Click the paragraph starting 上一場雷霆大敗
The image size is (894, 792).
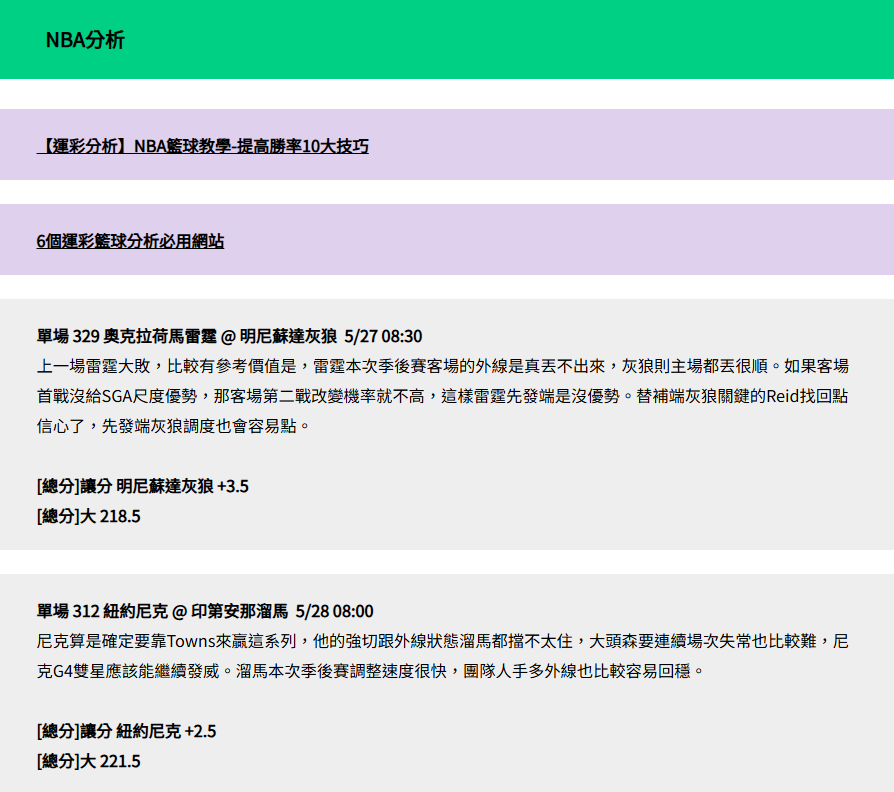pos(442,396)
